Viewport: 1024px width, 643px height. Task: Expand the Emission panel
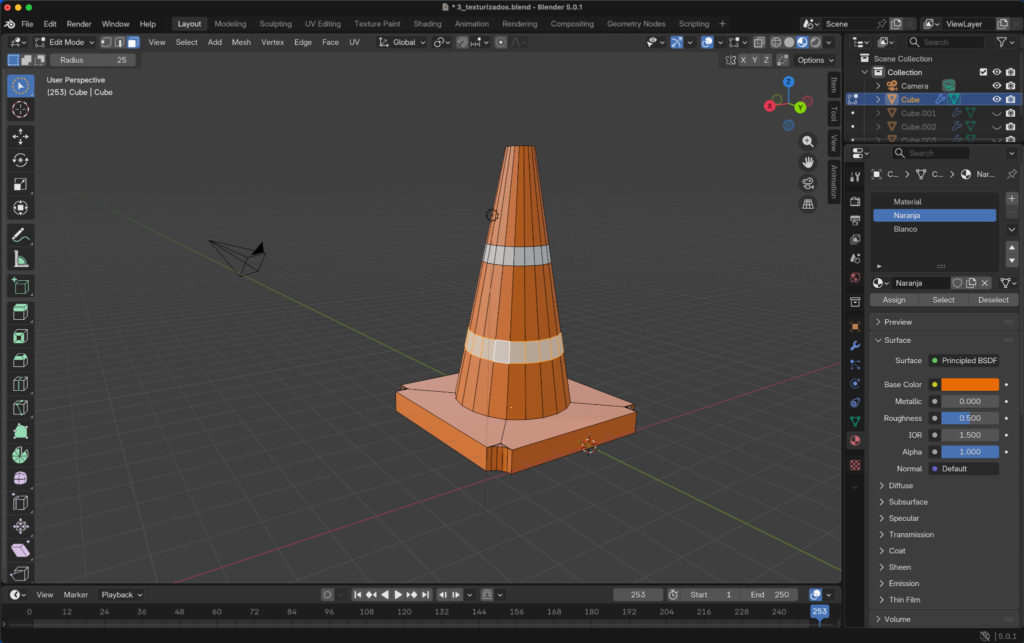tap(903, 583)
